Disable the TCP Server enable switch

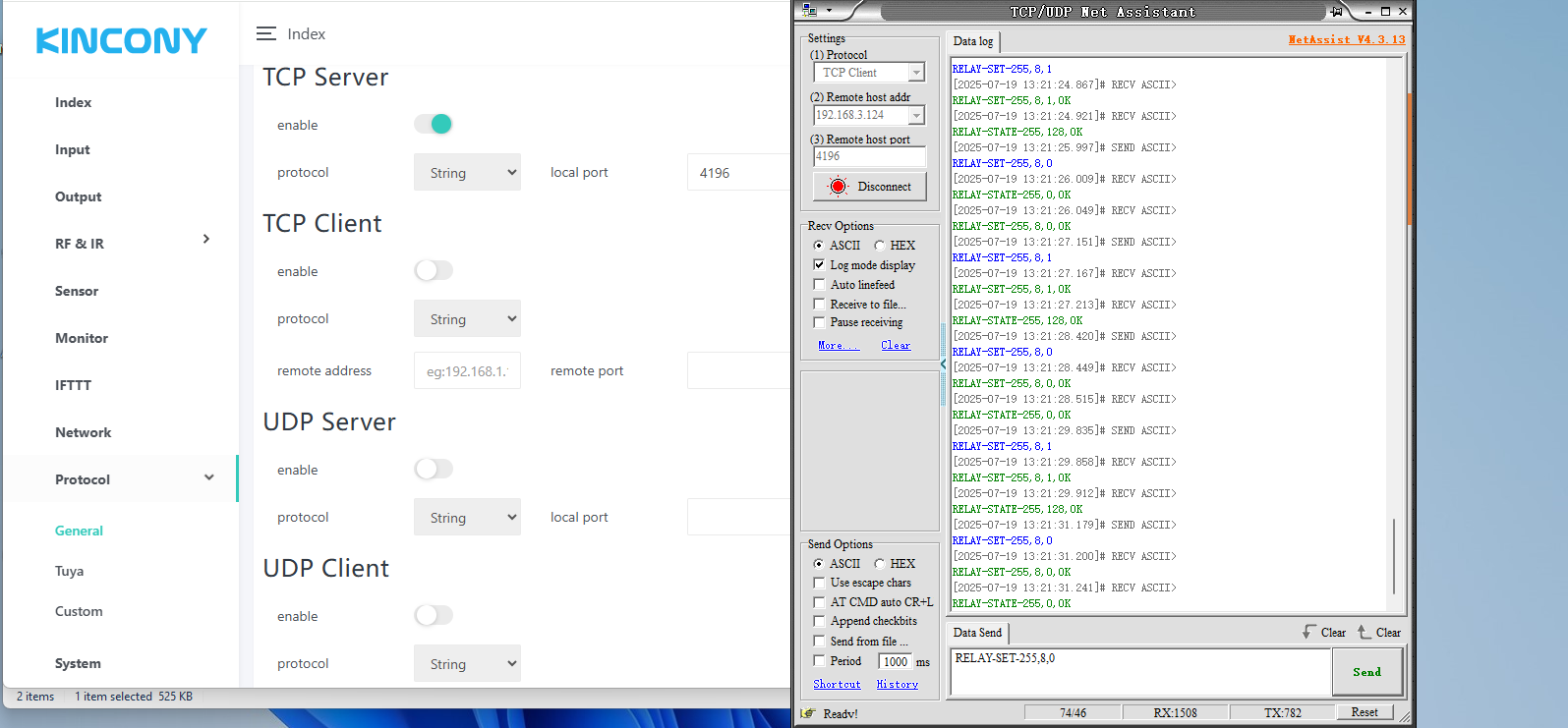[x=434, y=124]
